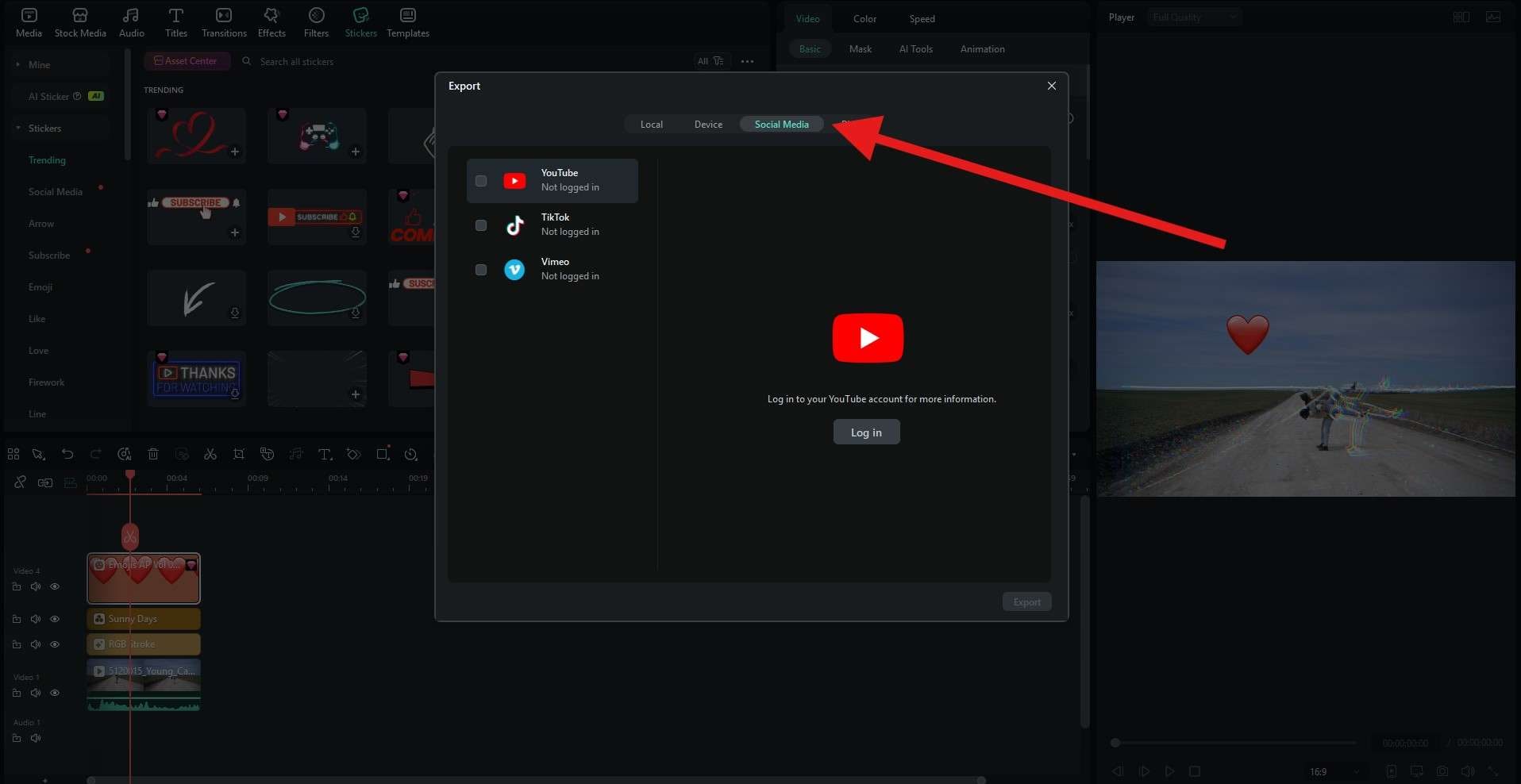Screen dimensions: 1521x784
Task: Click the chain link icon left of timeline ruler
Action: point(20,482)
